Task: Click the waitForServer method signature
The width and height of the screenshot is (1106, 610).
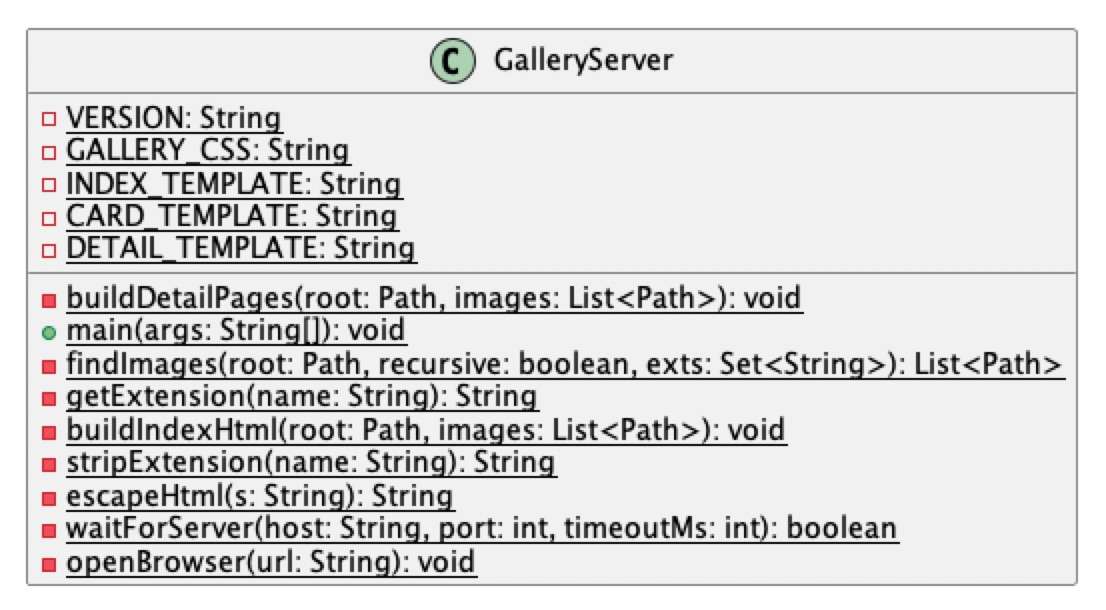Action: point(481,529)
